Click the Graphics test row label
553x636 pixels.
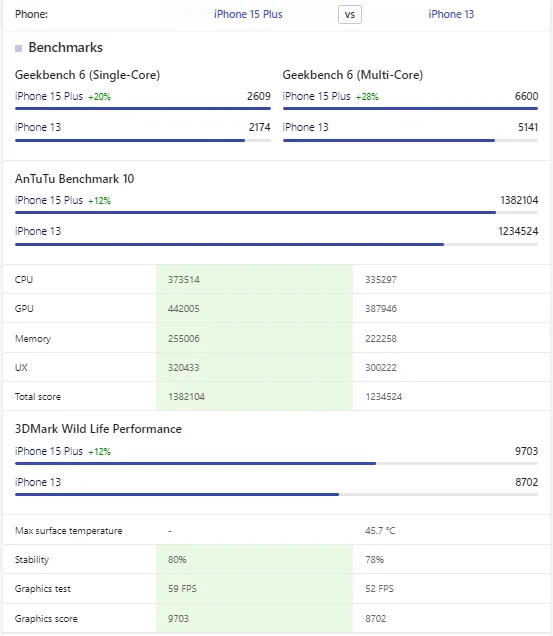point(43,589)
